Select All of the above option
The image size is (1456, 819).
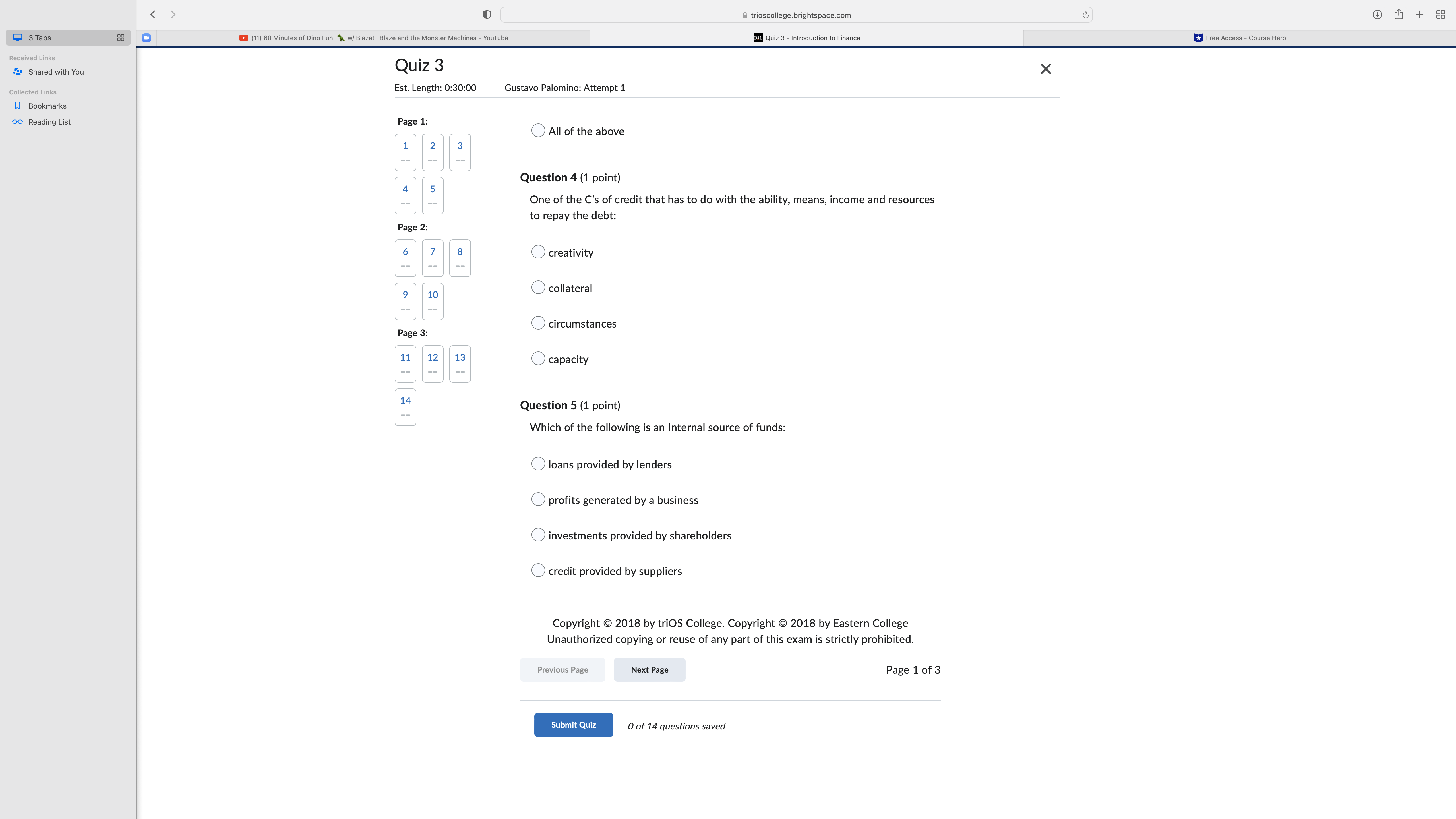(537, 130)
